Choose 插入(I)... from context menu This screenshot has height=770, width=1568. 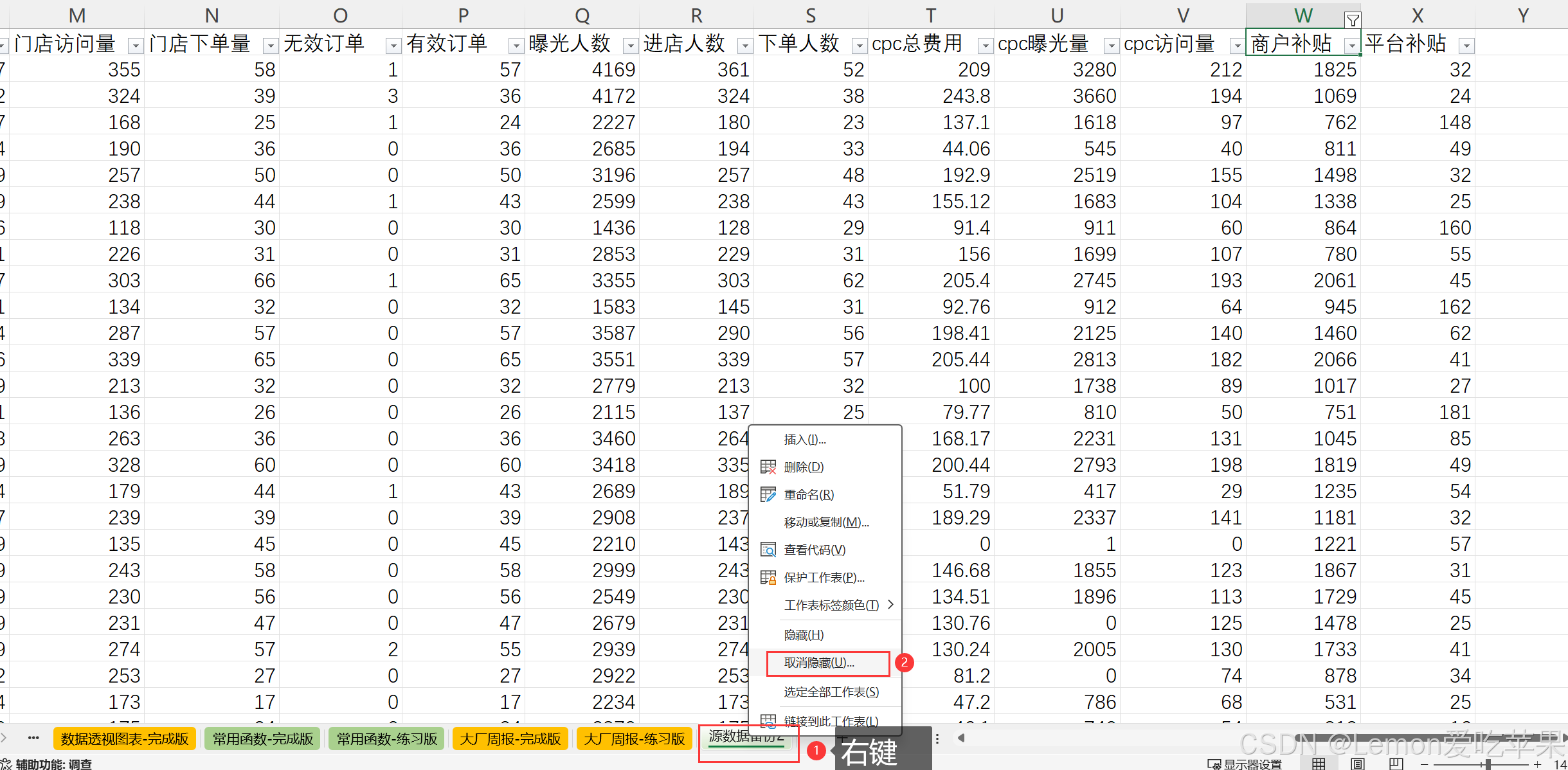825,440
